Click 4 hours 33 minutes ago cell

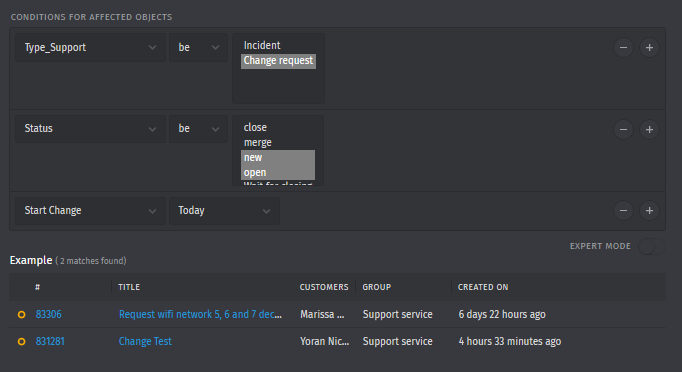[510, 341]
